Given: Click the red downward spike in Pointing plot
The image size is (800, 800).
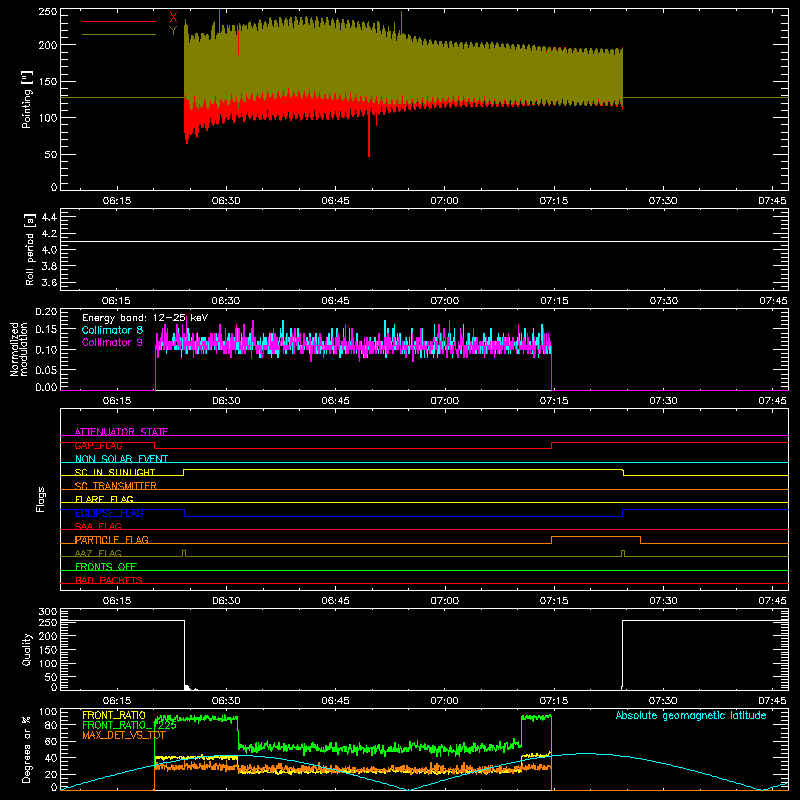Looking at the screenshot, I should click(x=369, y=135).
